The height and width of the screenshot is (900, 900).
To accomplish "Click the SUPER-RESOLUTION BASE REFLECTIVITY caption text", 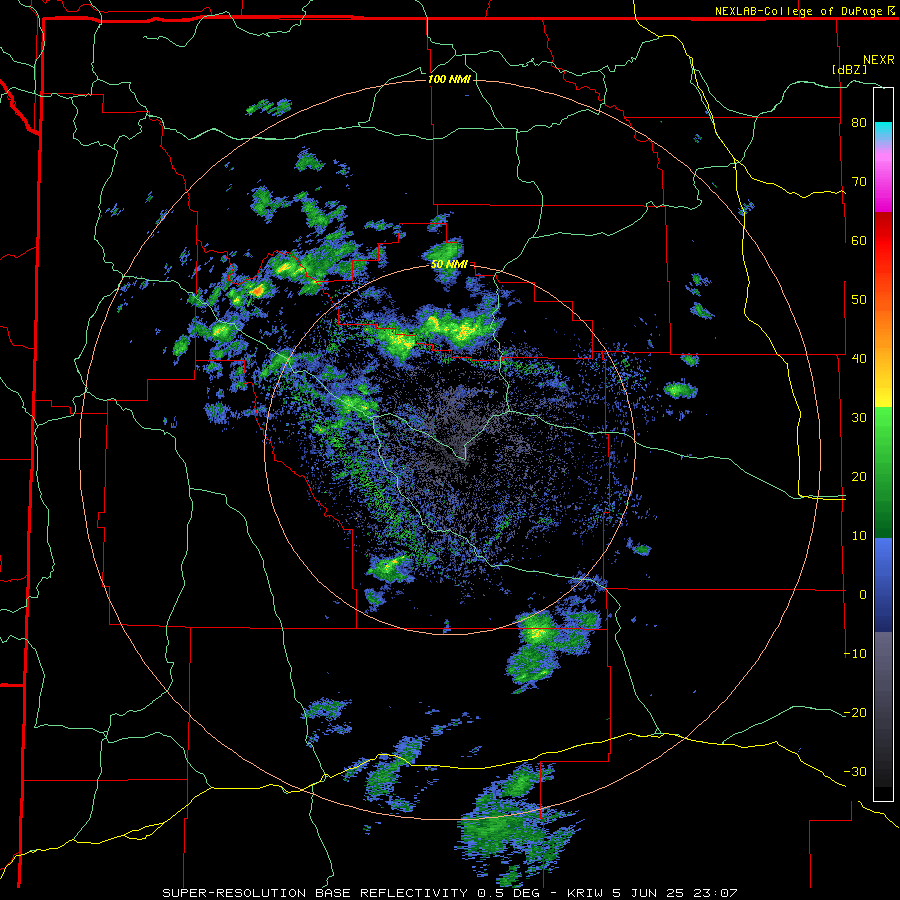I will [315, 893].
